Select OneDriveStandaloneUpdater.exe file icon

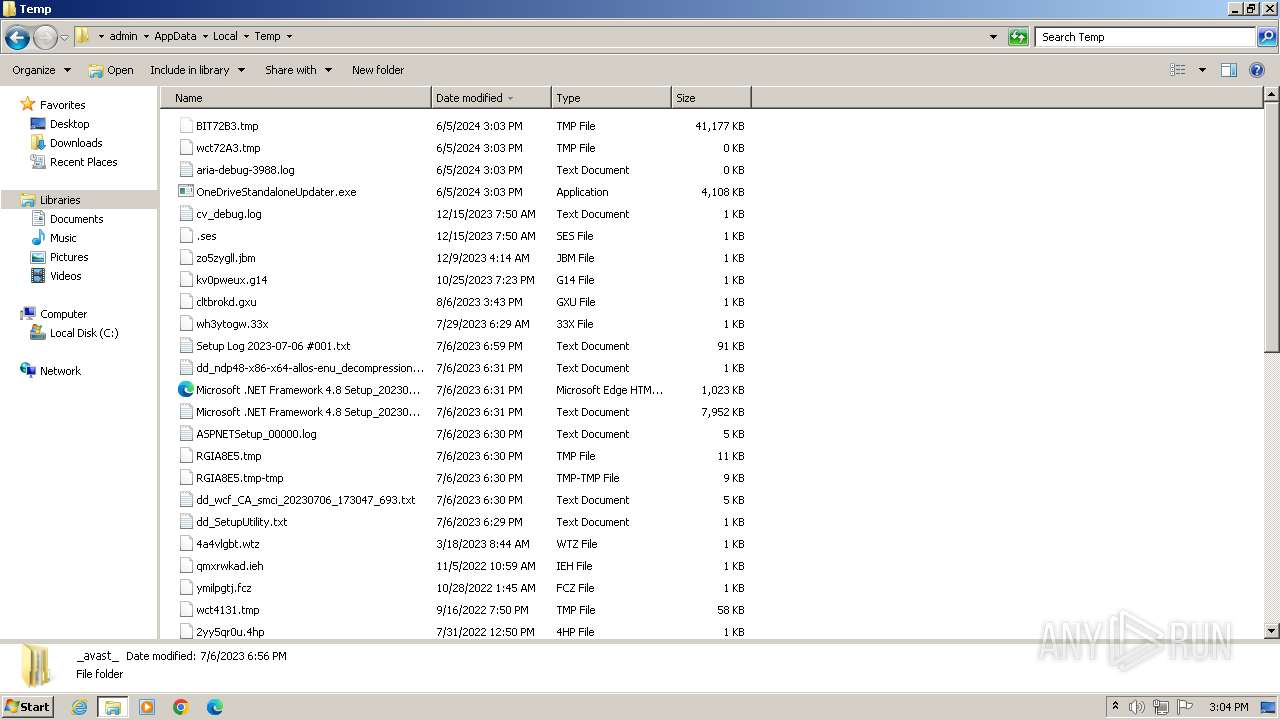point(186,192)
